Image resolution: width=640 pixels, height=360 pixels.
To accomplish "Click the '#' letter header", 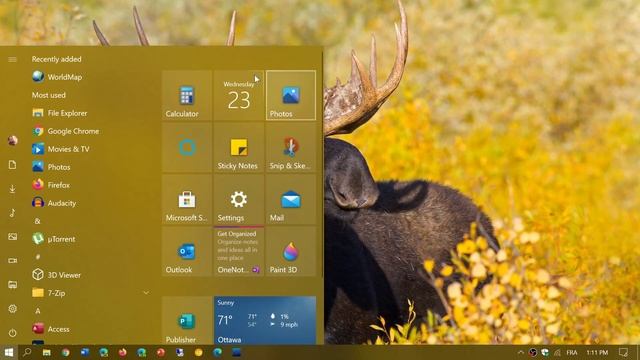I will coord(38,257).
